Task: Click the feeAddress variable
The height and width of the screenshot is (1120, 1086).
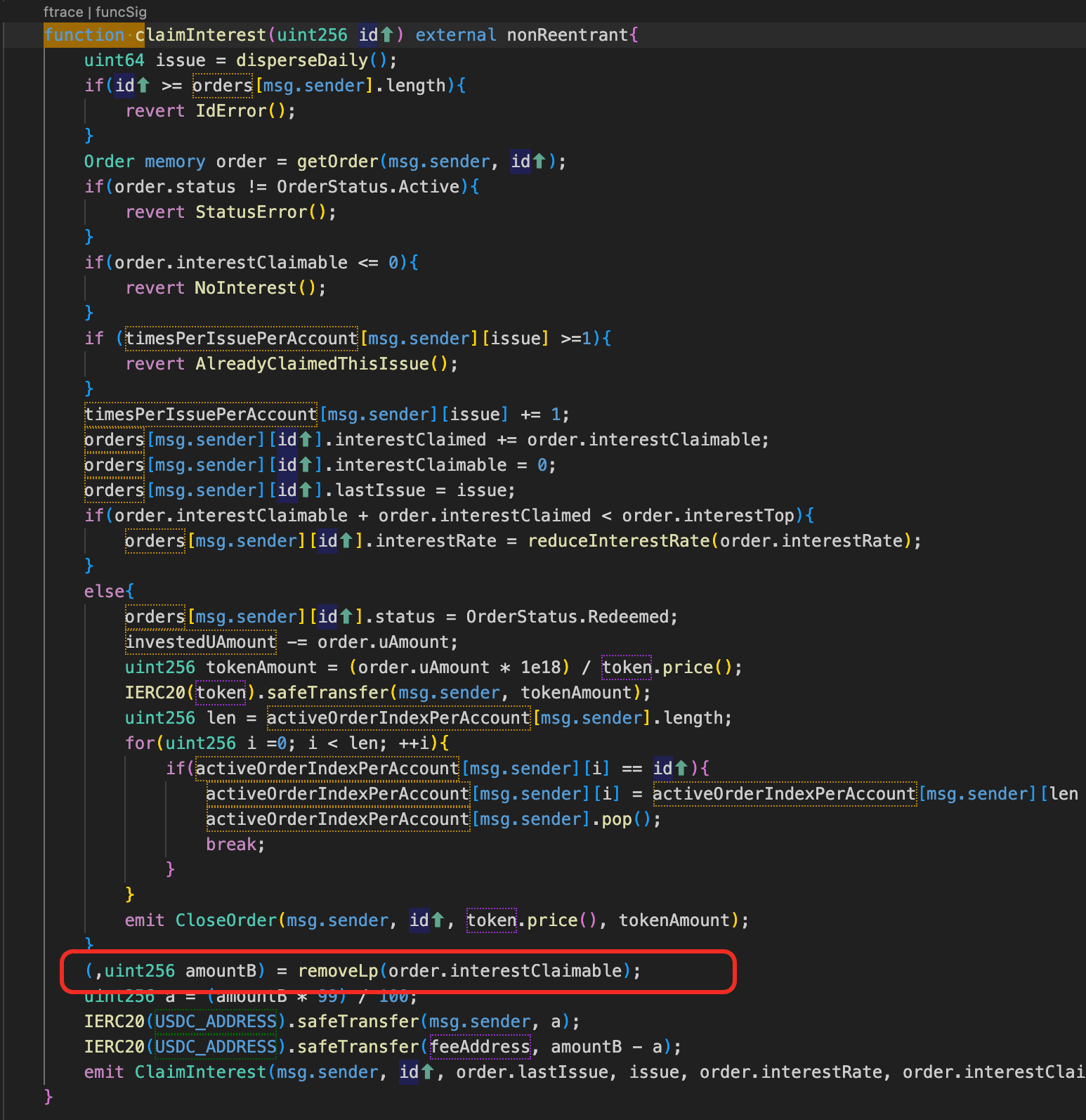Action: coord(480,1047)
